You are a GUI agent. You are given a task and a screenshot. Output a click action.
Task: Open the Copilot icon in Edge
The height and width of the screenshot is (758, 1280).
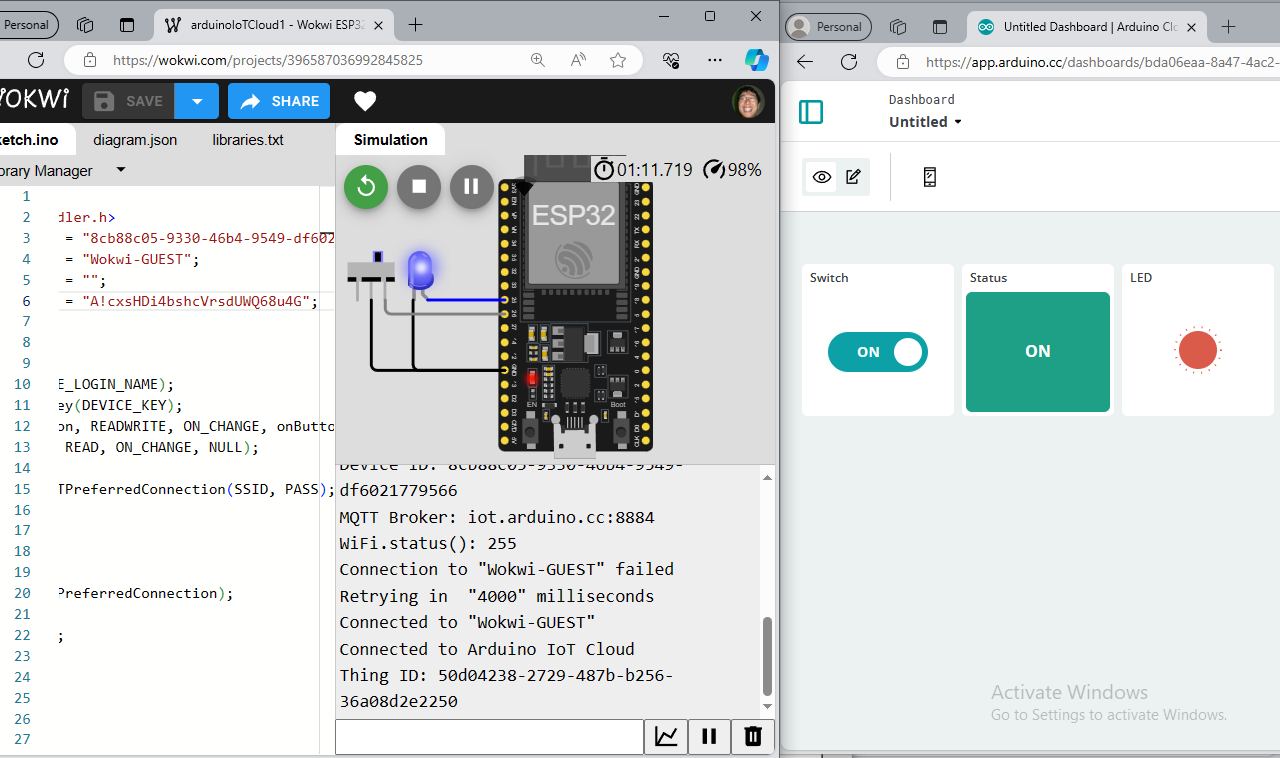[756, 60]
